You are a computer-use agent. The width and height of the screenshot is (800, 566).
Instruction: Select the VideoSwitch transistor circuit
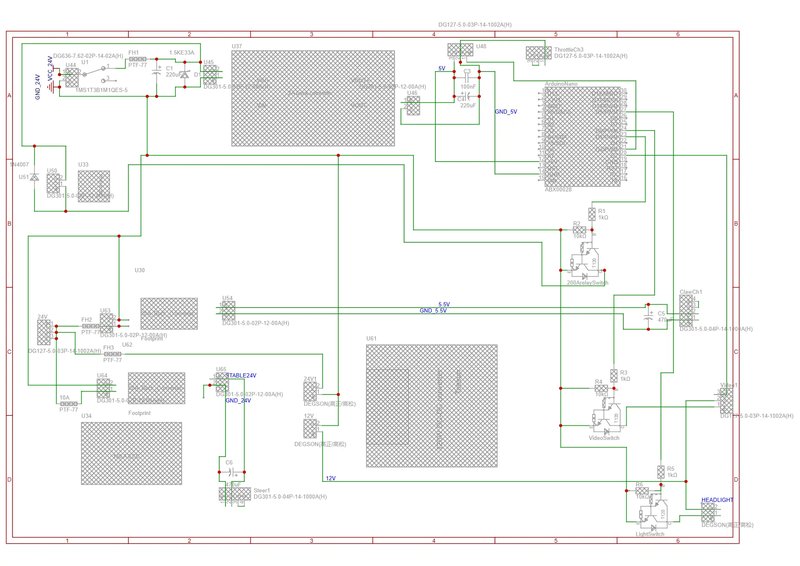[x=607, y=414]
